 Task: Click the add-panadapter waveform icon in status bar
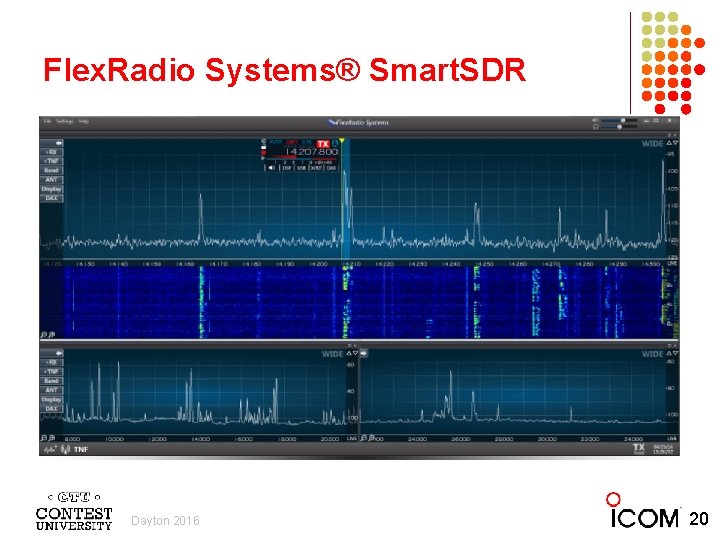(x=50, y=450)
